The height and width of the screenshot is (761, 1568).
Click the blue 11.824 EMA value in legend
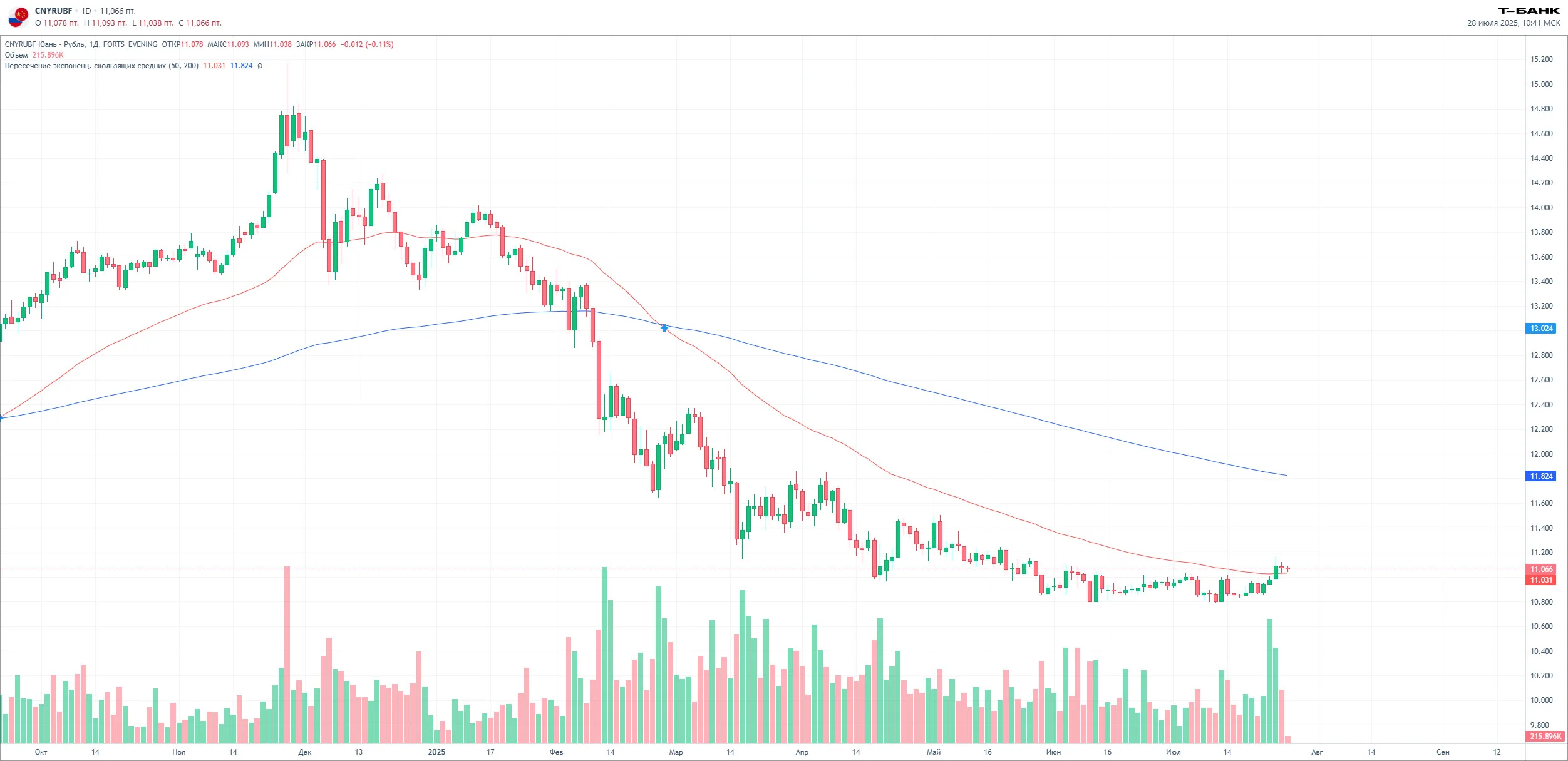241,66
